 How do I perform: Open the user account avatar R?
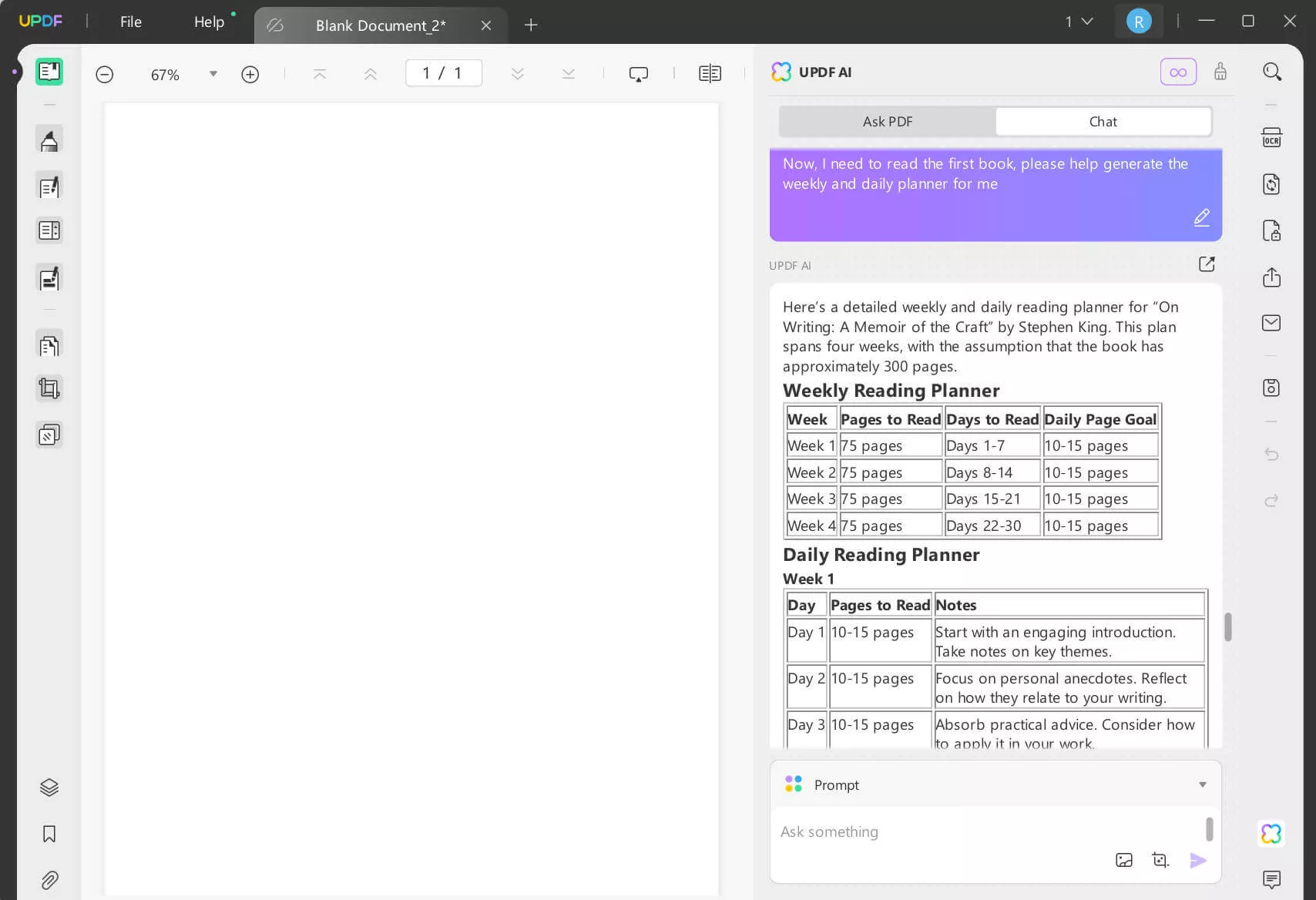pos(1139,22)
